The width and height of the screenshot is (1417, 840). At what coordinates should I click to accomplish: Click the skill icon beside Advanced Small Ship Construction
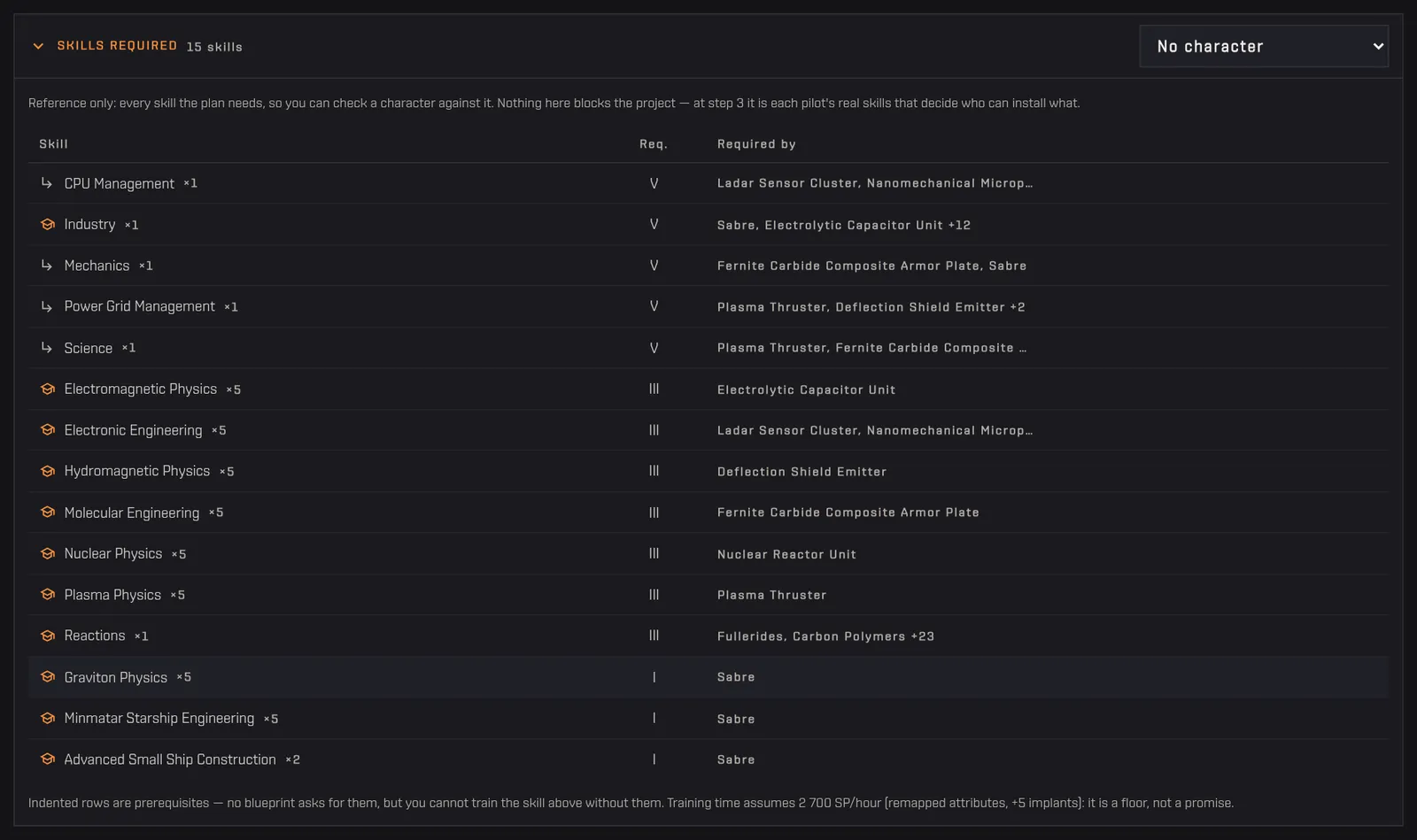48,759
